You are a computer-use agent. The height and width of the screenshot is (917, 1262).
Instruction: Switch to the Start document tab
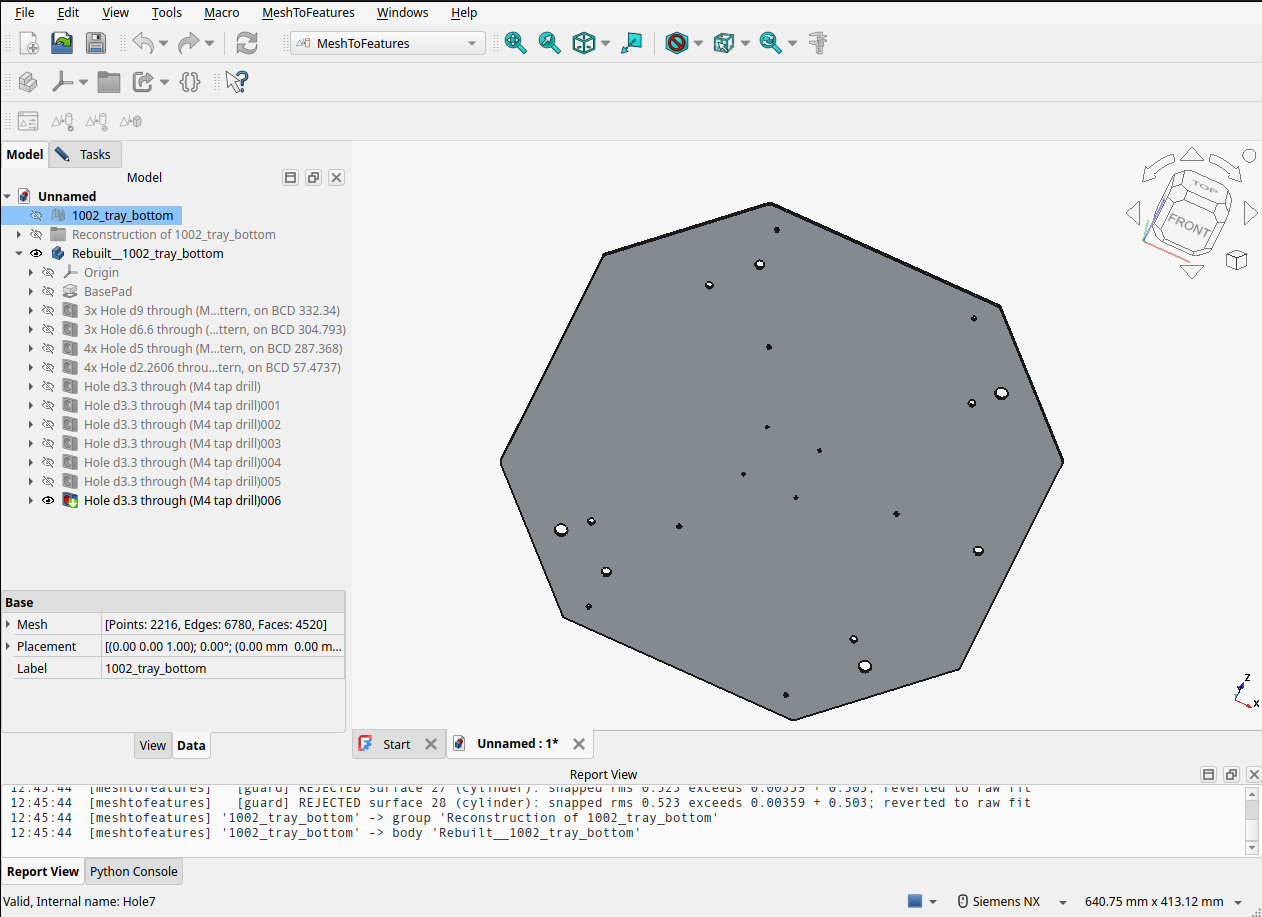[396, 744]
